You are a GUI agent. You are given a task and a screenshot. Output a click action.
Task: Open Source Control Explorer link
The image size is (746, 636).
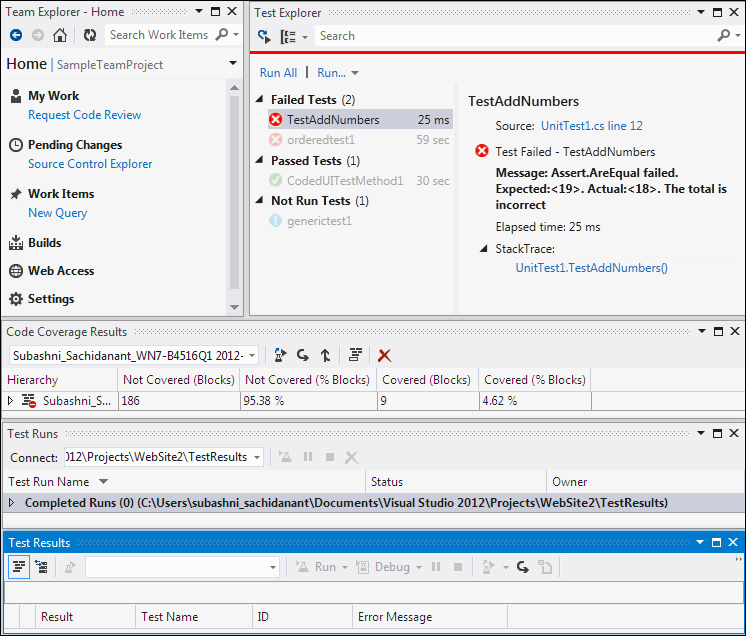tap(90, 164)
